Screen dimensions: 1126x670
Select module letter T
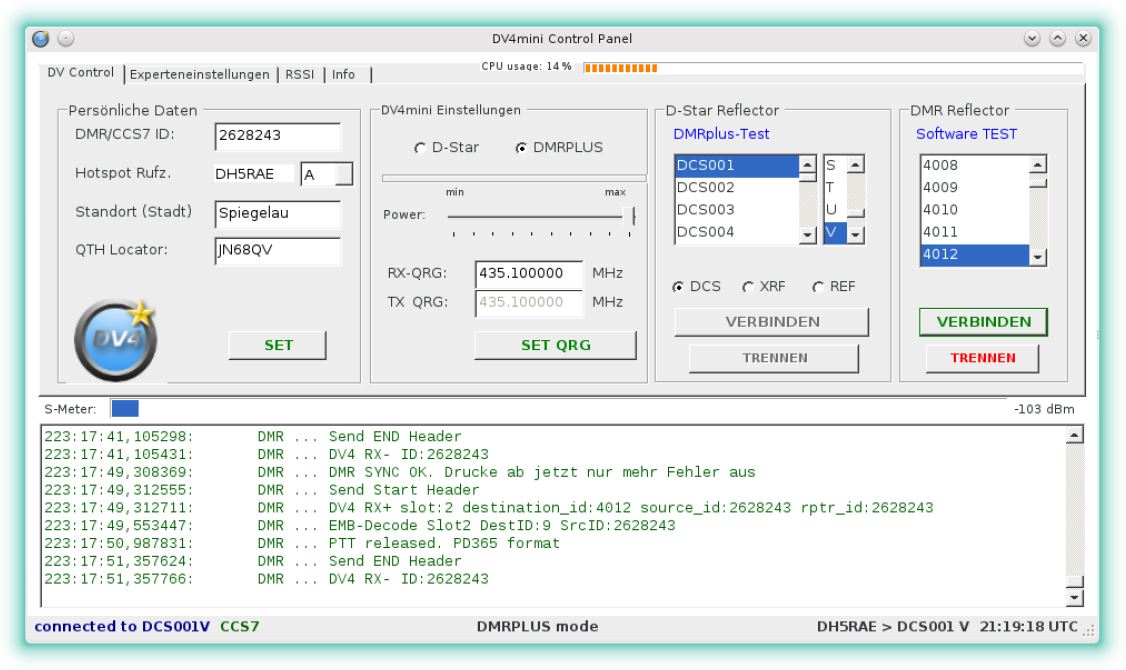pos(835,187)
